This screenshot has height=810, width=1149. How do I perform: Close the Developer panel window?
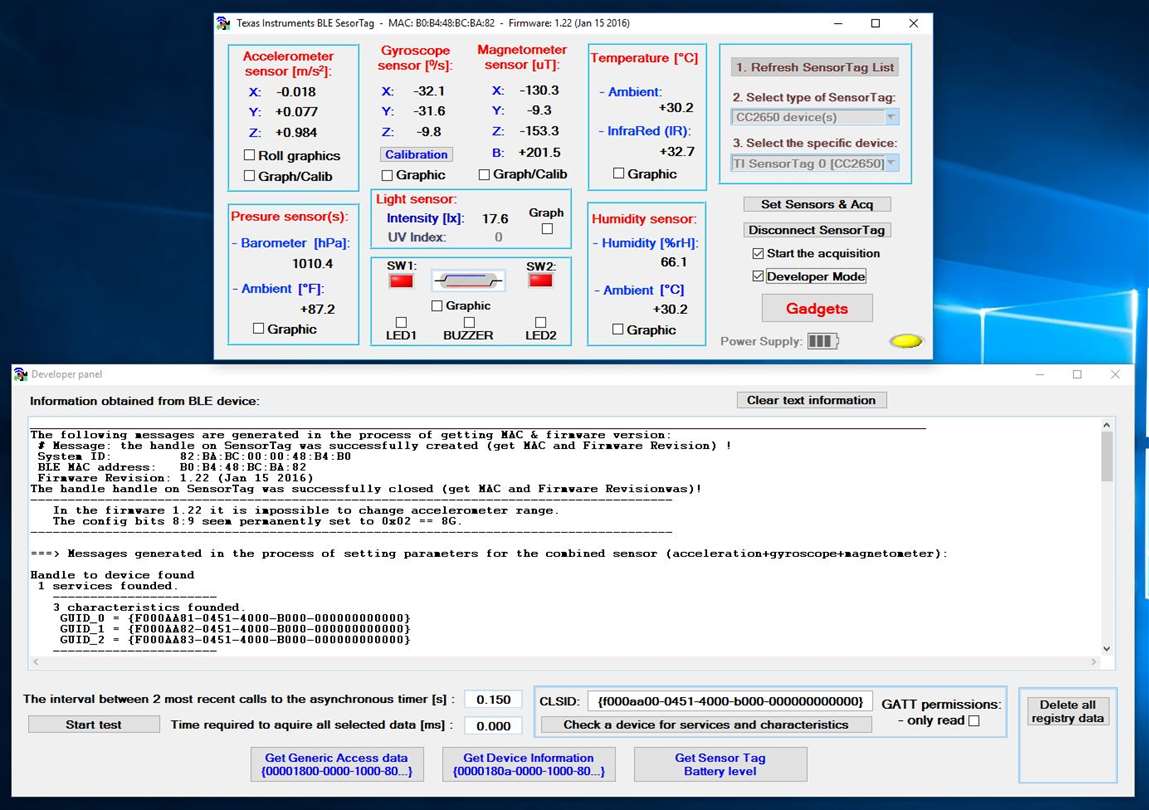(1115, 375)
